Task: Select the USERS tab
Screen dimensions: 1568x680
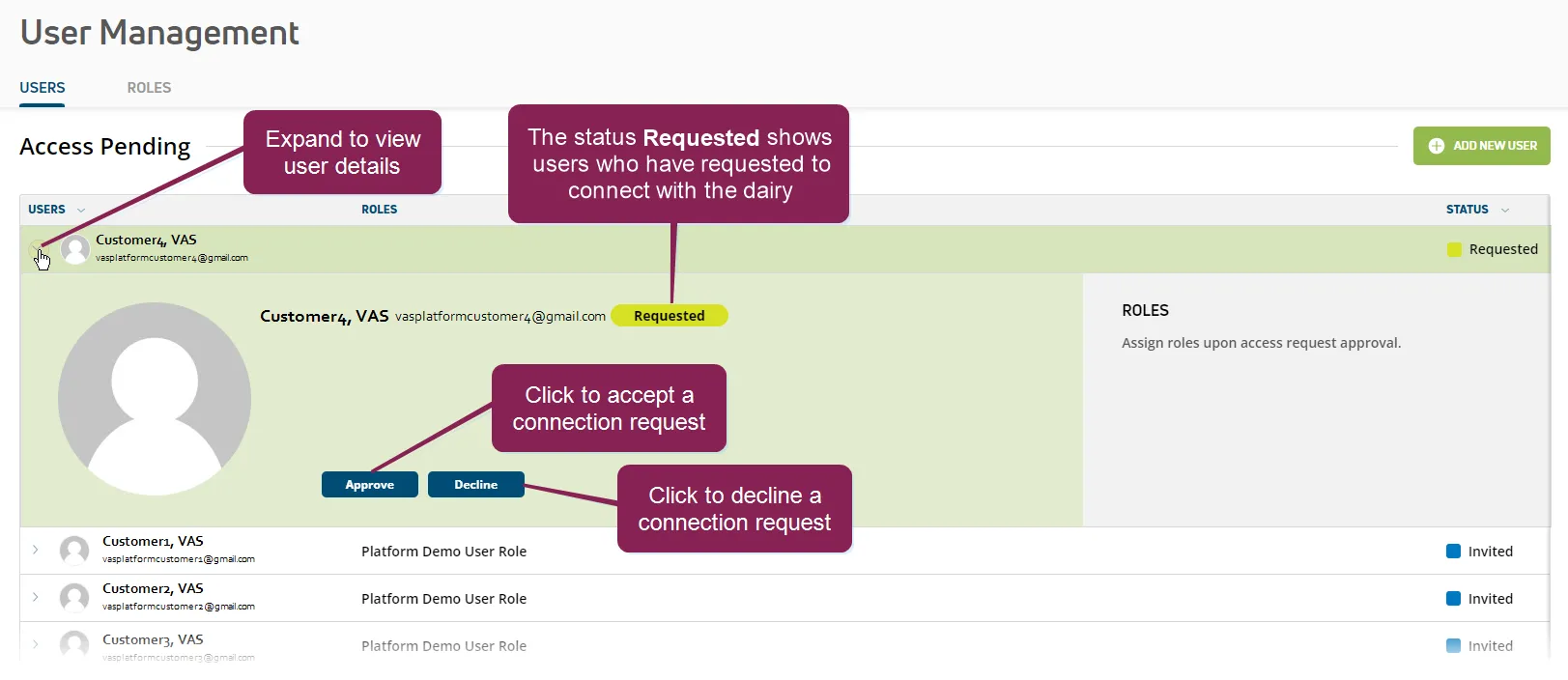Action: pos(43,88)
